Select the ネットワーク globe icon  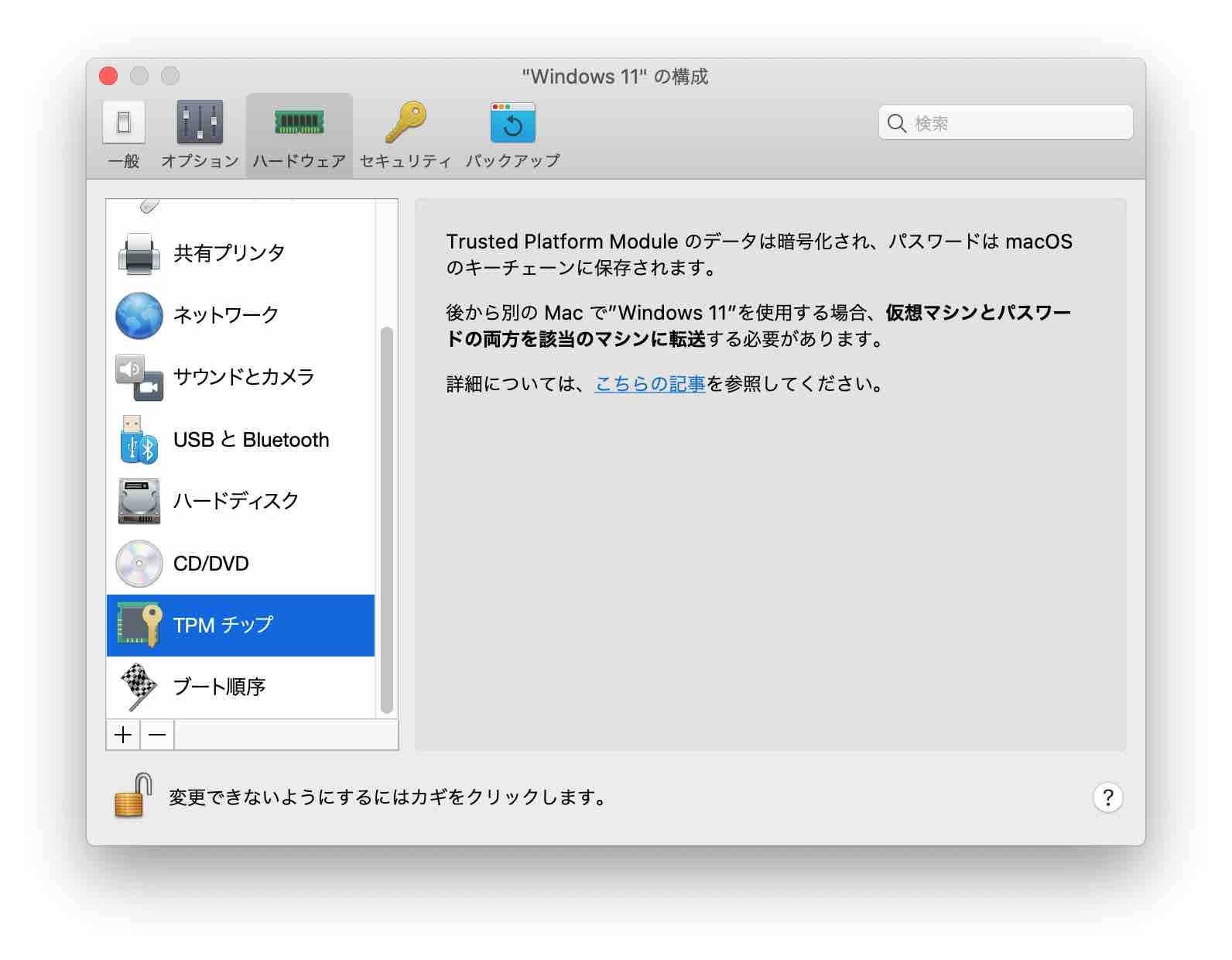click(x=139, y=315)
